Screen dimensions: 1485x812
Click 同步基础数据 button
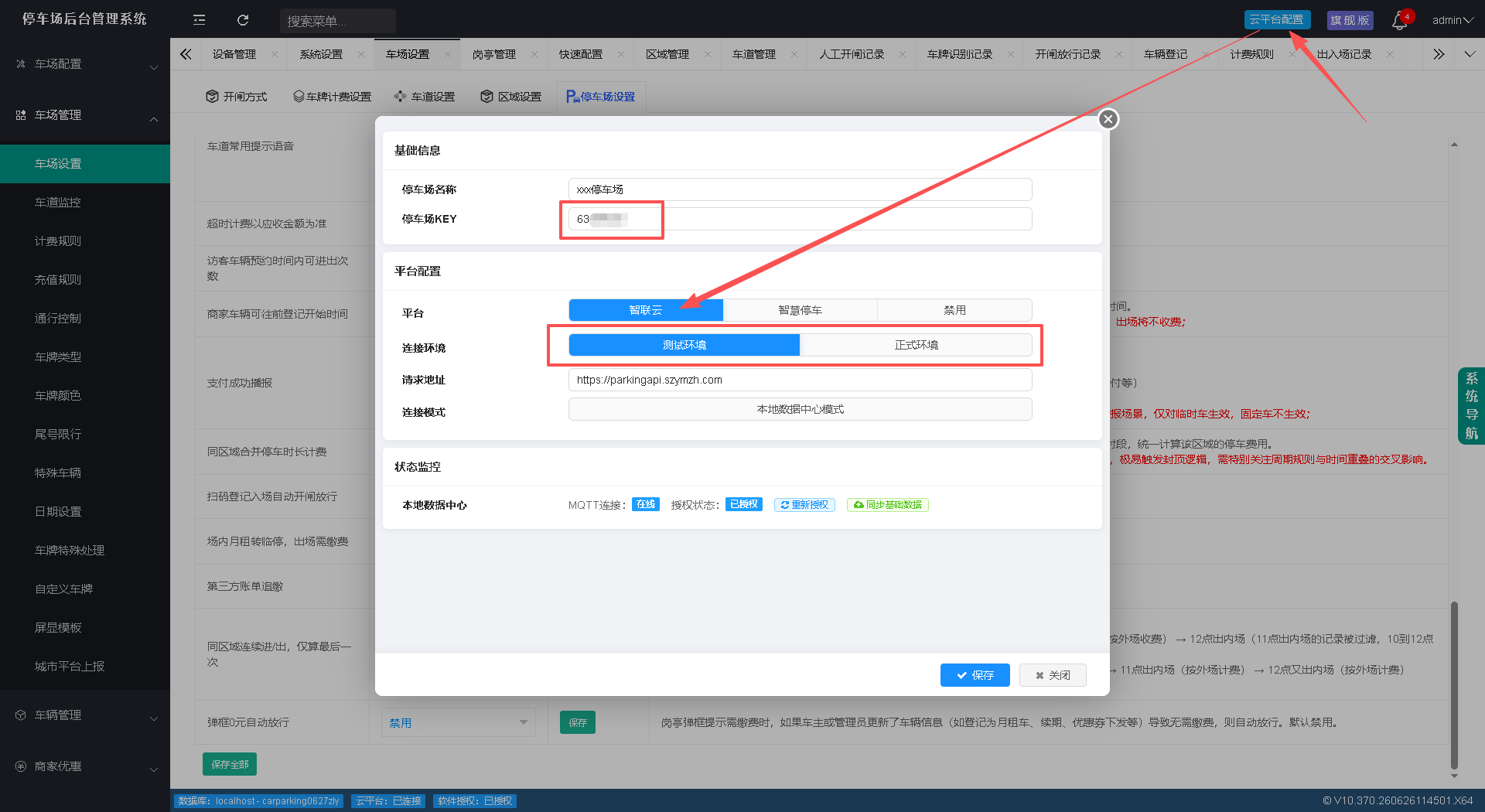pyautogui.click(x=888, y=505)
